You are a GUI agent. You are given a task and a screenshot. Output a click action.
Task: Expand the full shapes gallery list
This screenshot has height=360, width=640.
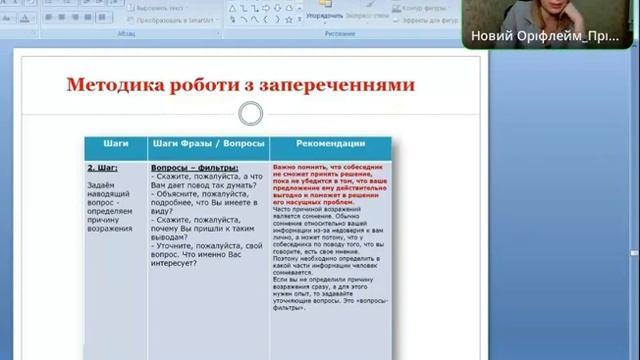pos(300,19)
